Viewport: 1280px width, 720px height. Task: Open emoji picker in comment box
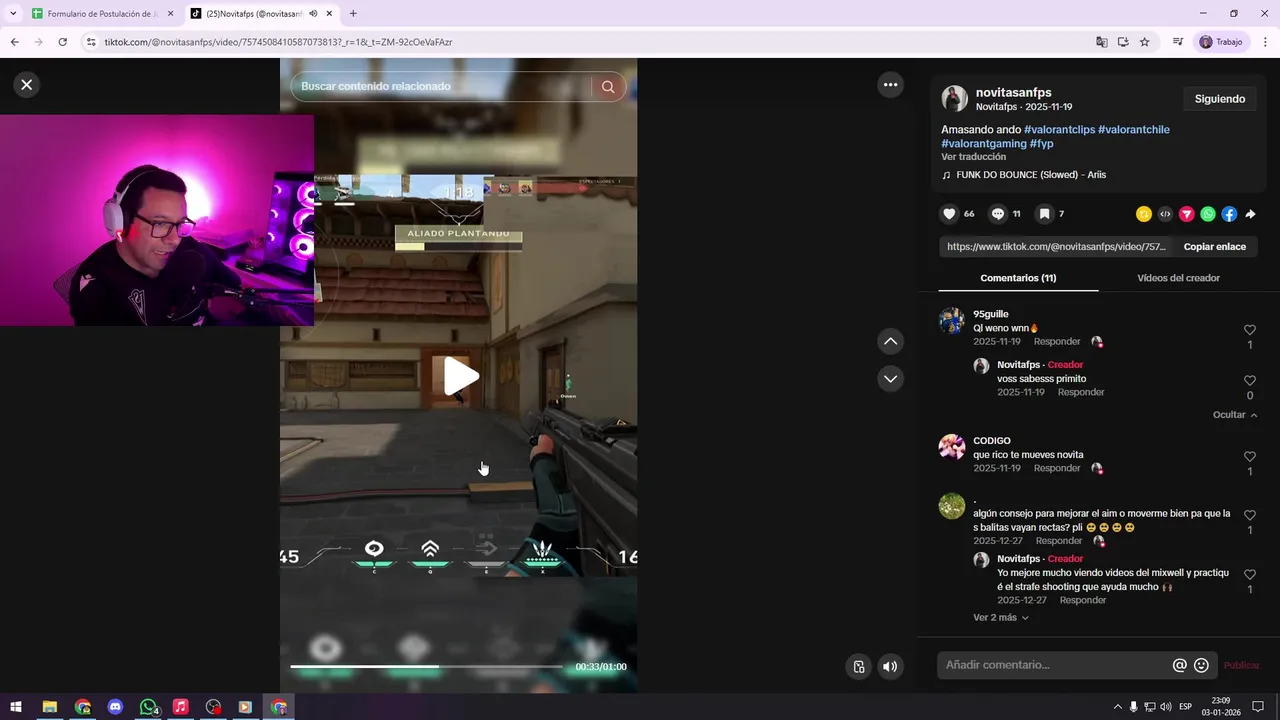[1202, 665]
